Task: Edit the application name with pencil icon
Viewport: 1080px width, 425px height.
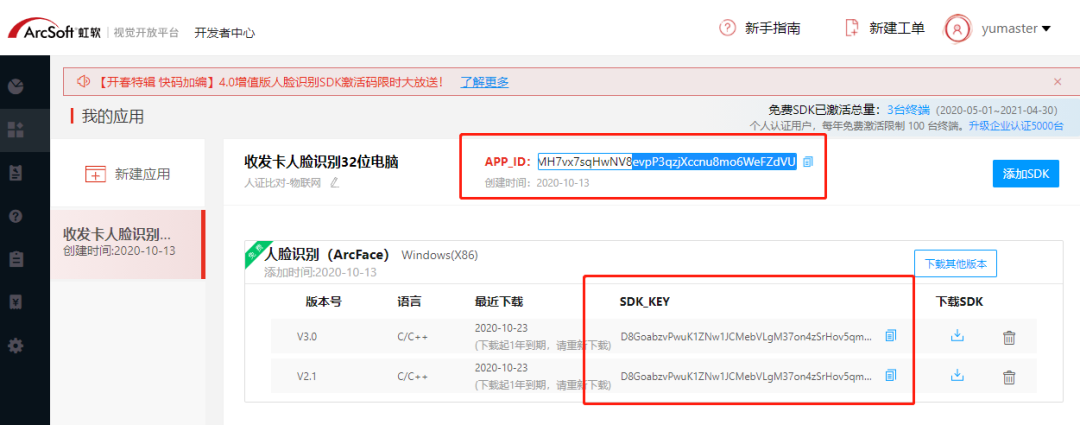Action: (335, 183)
